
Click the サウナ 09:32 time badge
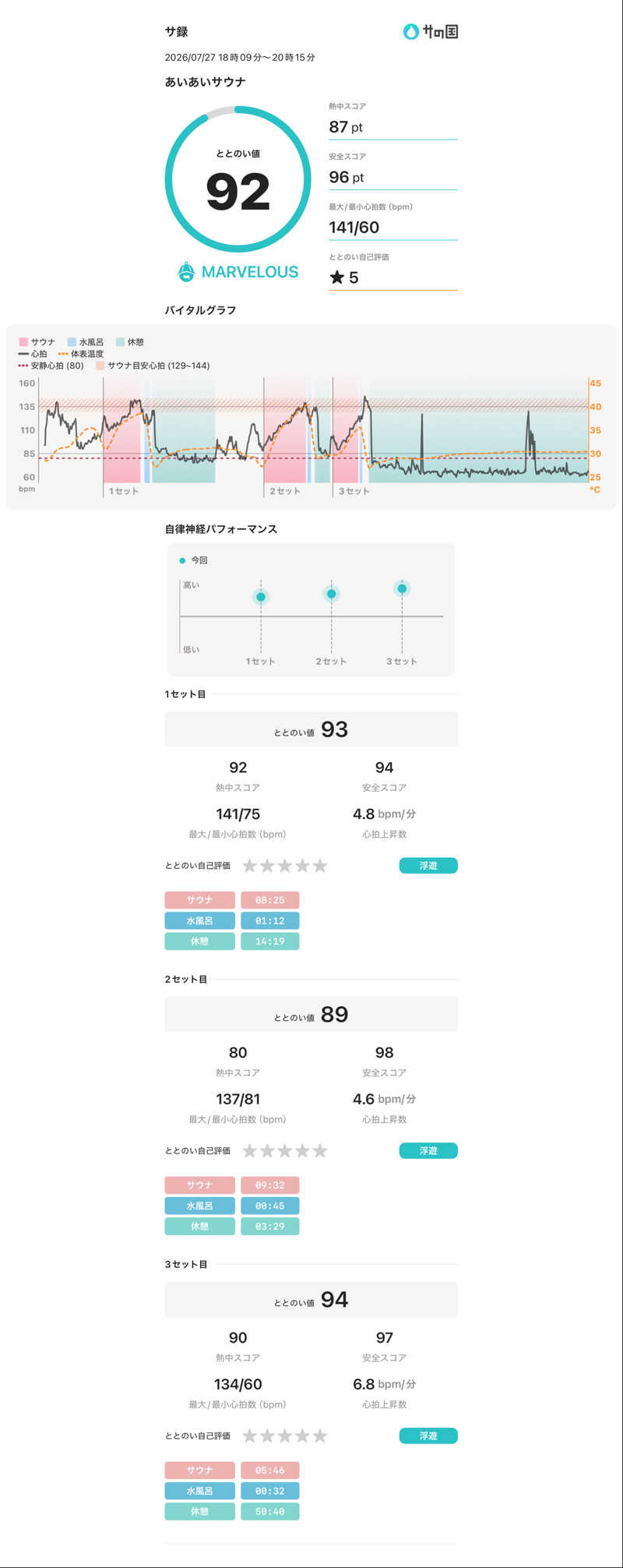tap(270, 1185)
